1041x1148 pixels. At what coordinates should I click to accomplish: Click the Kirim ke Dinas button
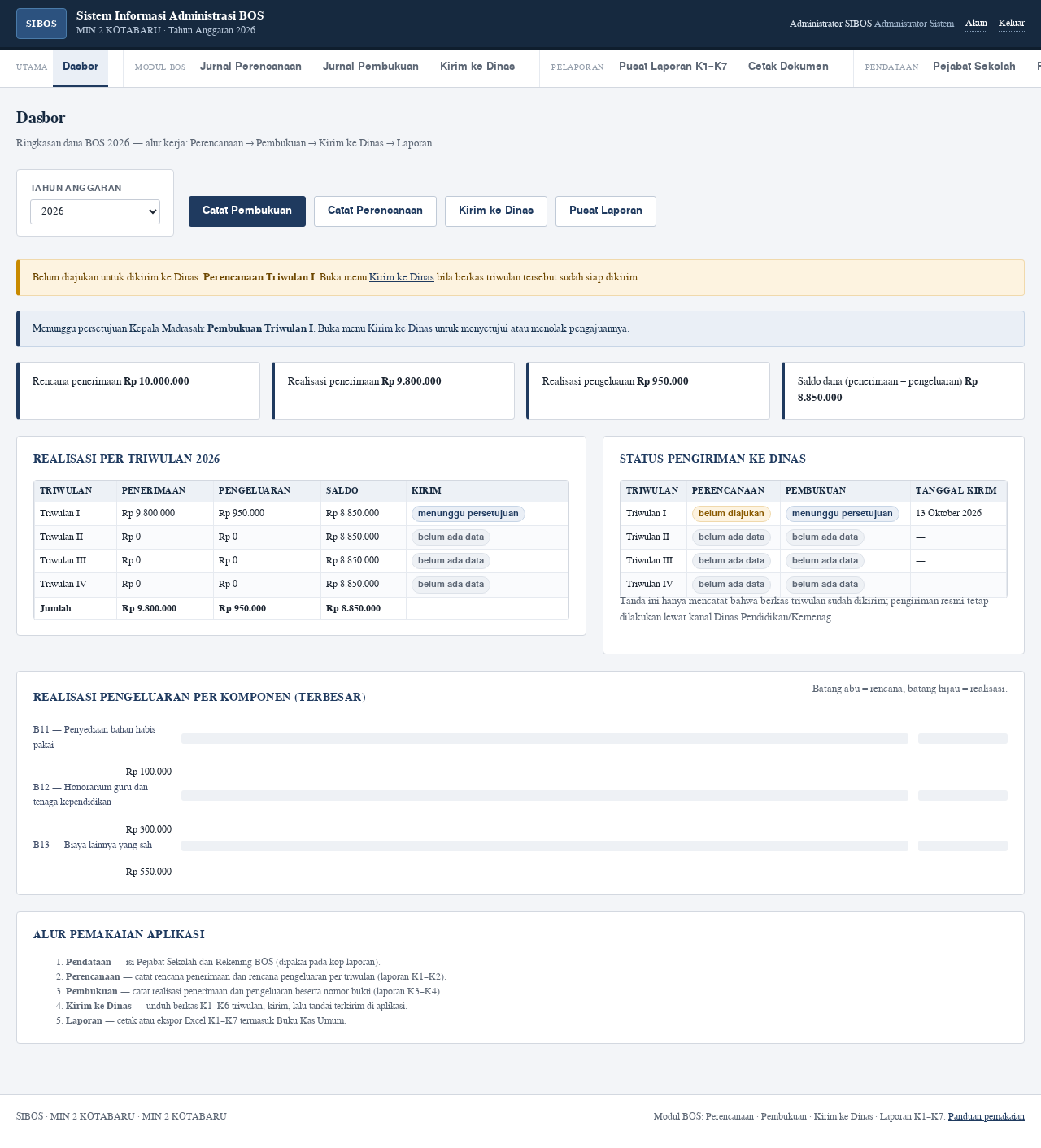[x=496, y=211]
